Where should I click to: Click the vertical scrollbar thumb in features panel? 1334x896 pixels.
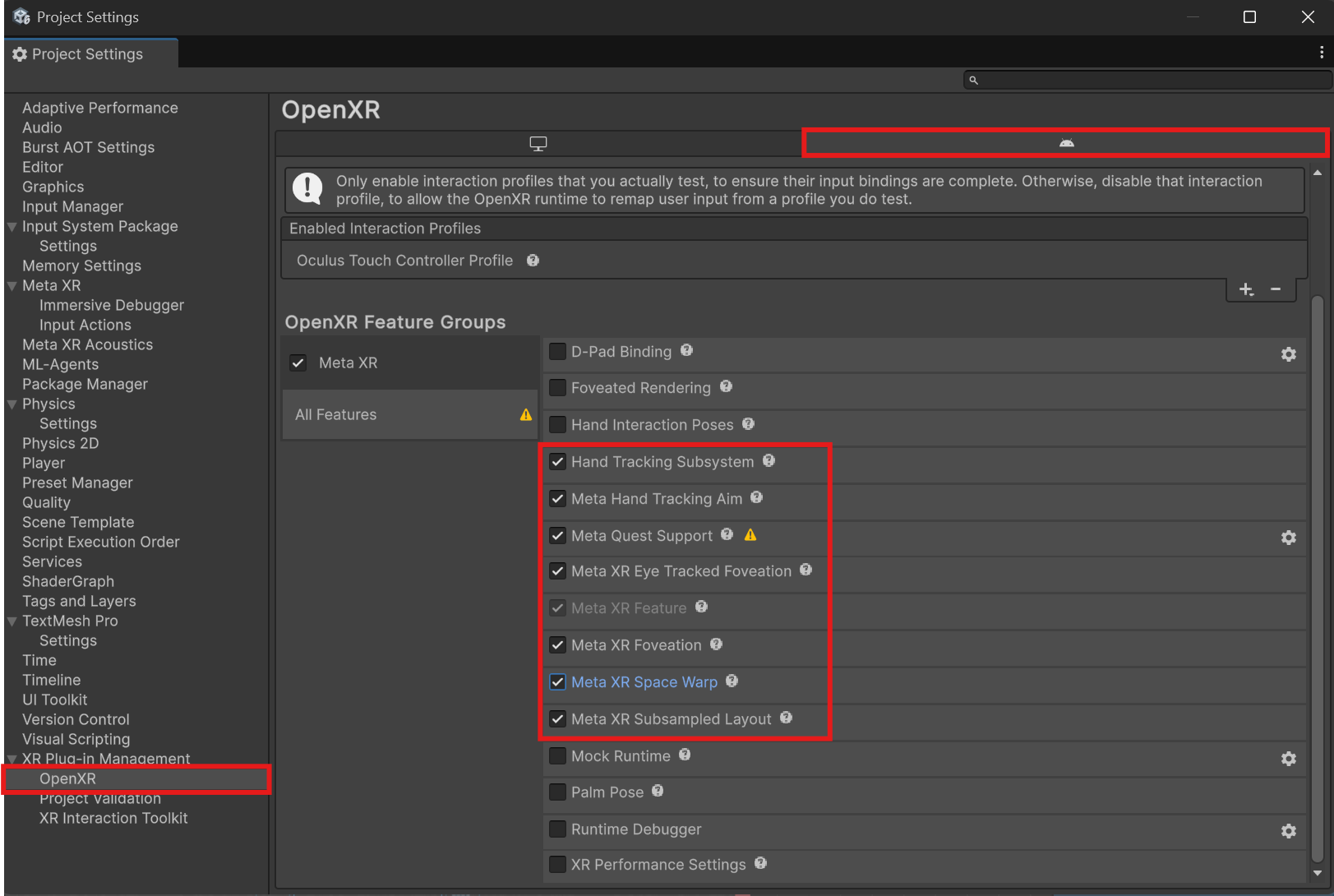point(1318,579)
